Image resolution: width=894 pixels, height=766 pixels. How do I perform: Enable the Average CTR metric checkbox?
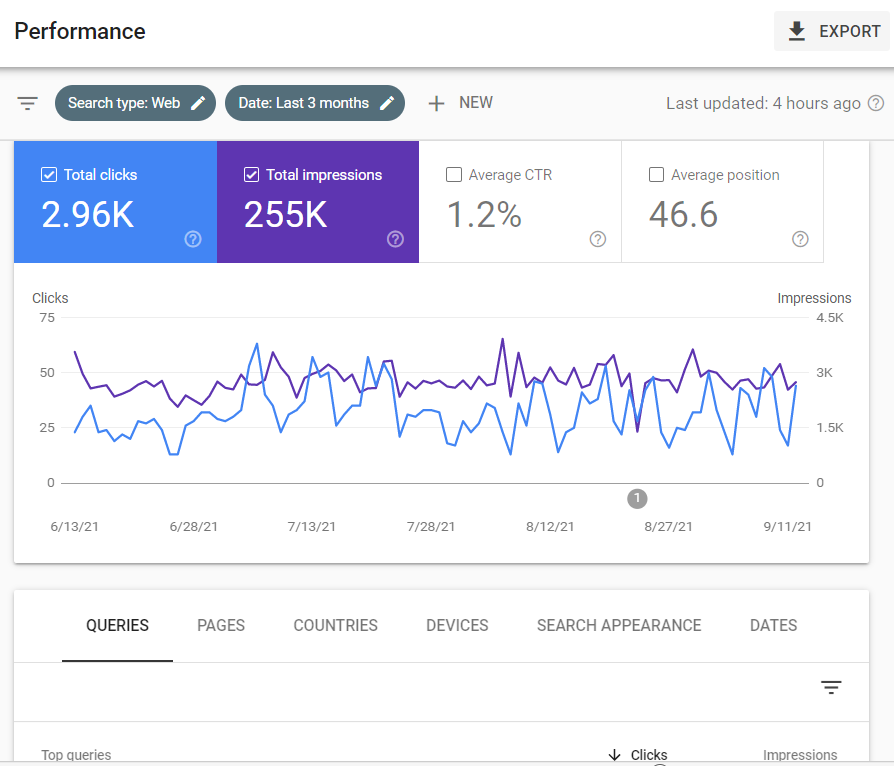click(x=454, y=174)
